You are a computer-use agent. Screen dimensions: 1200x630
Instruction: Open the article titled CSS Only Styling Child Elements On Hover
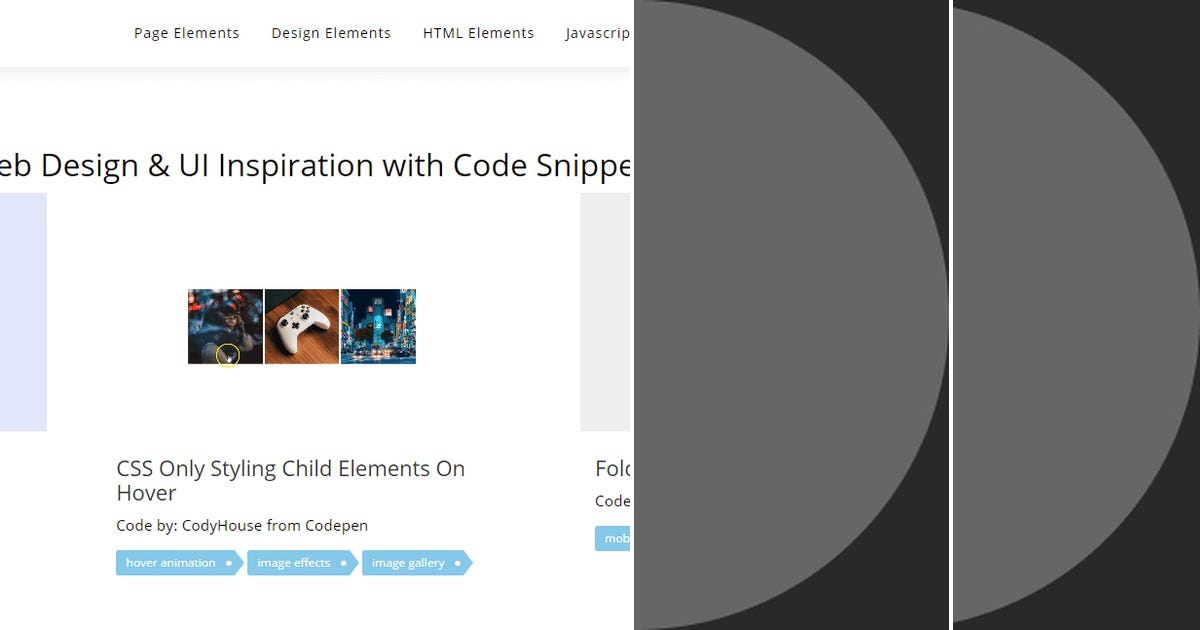[x=290, y=468]
